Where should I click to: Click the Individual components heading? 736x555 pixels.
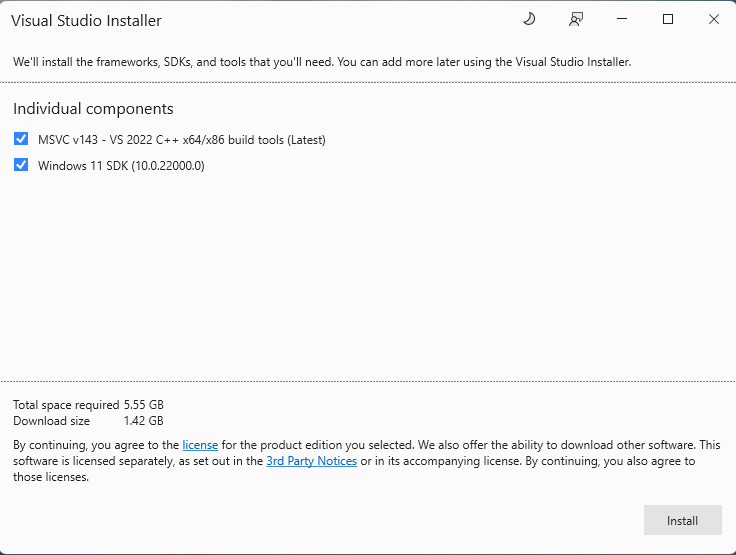point(93,109)
